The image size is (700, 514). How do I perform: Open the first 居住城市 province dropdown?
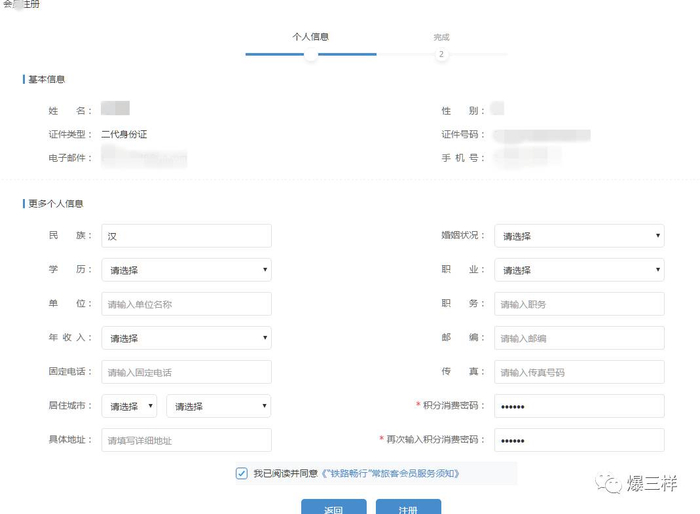(129, 406)
